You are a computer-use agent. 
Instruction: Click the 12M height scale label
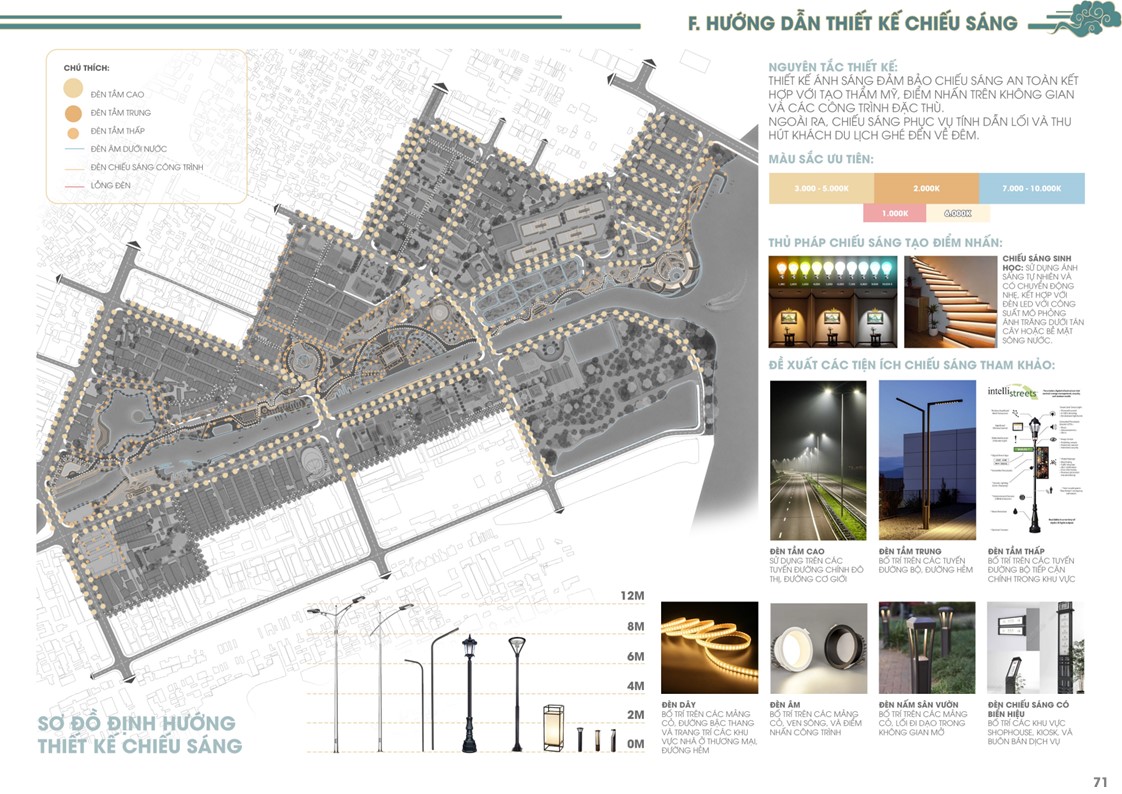633,597
